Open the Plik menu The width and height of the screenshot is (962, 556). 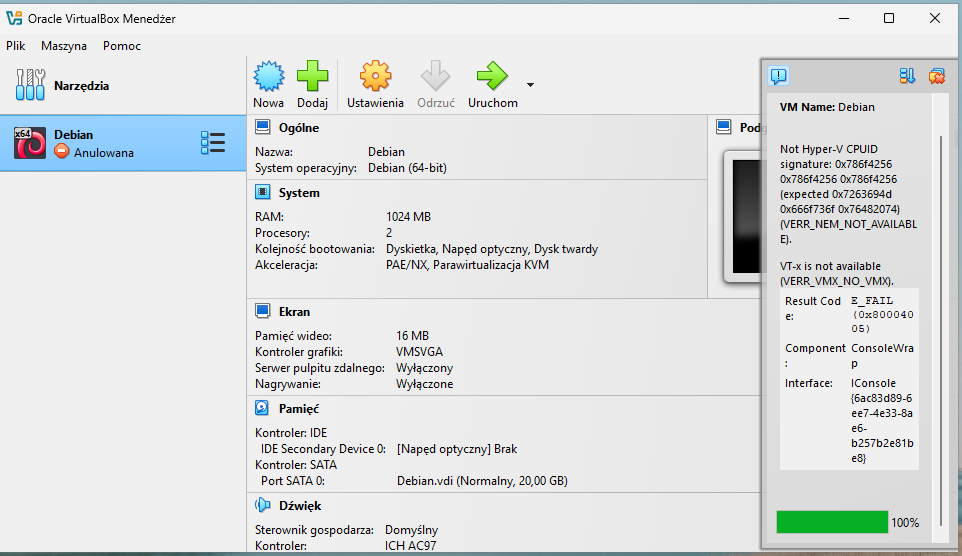click(16, 46)
